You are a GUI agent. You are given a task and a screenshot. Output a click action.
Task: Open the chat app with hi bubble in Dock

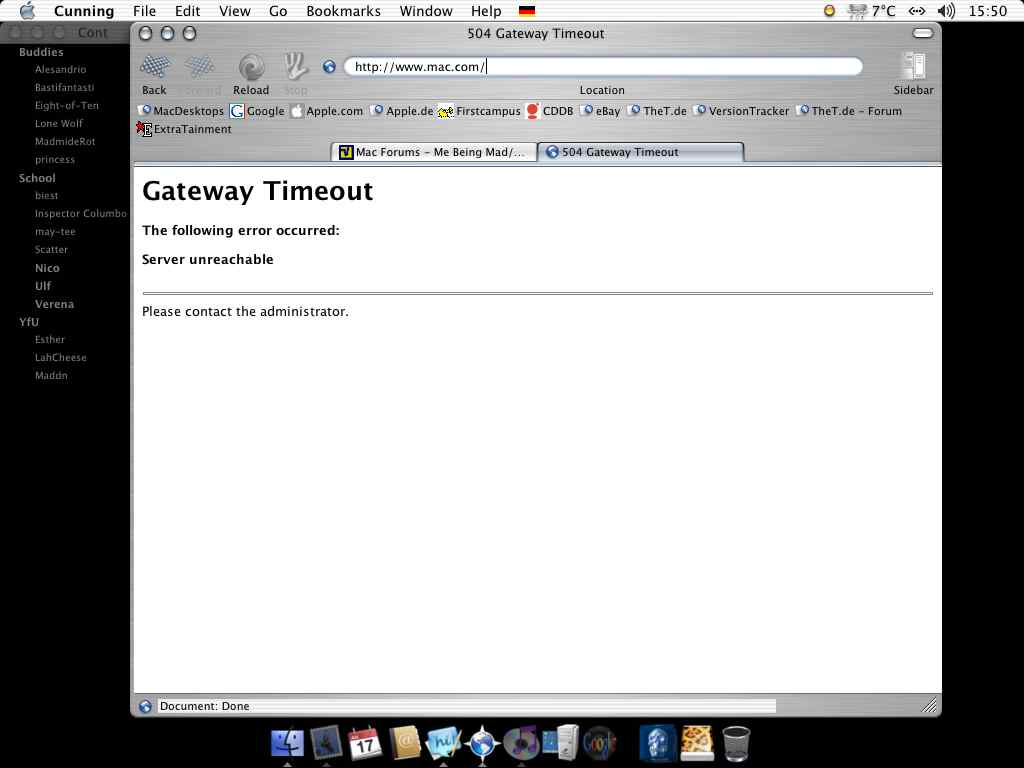click(443, 743)
